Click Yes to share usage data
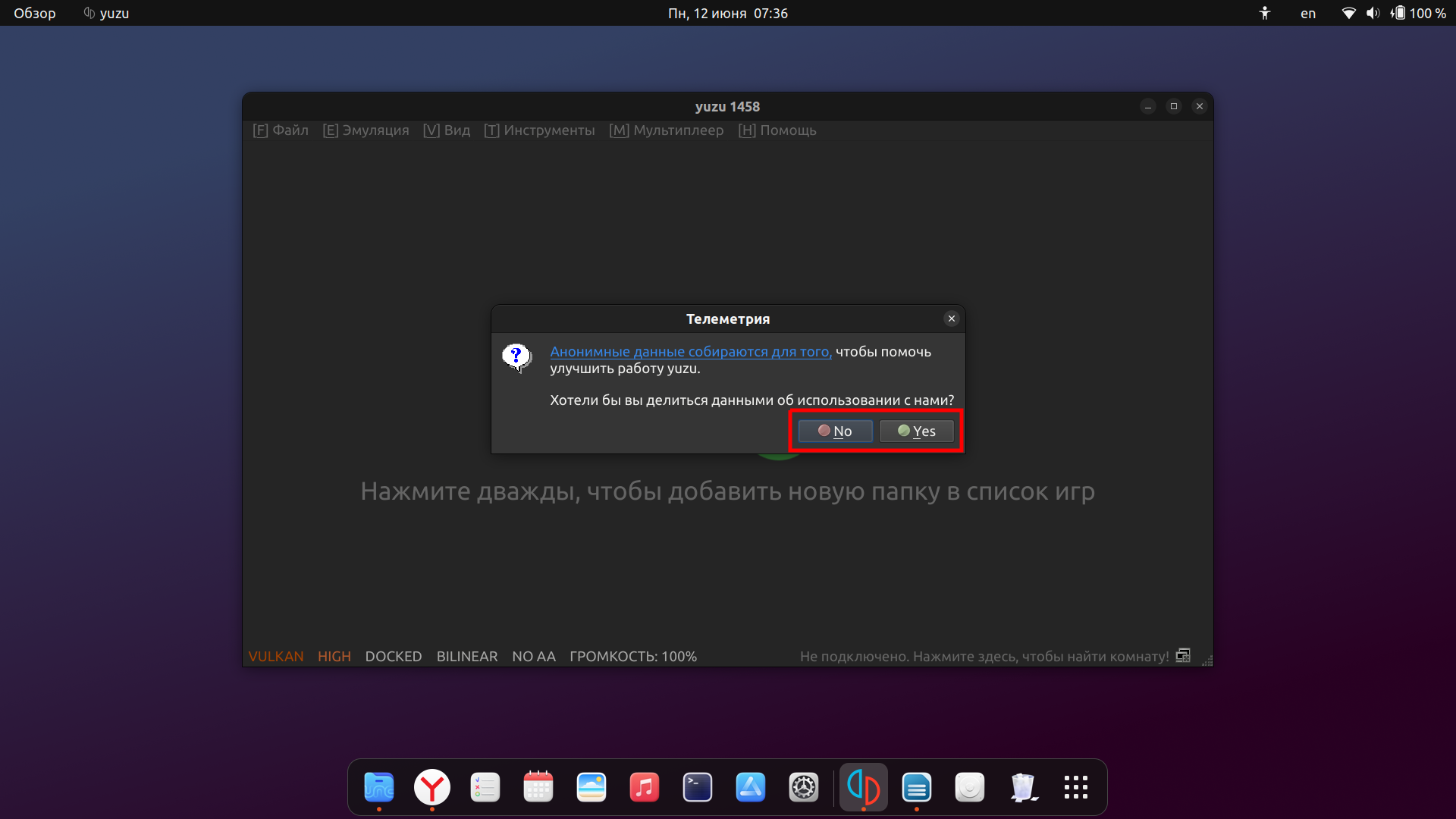The width and height of the screenshot is (1456, 819). point(916,431)
